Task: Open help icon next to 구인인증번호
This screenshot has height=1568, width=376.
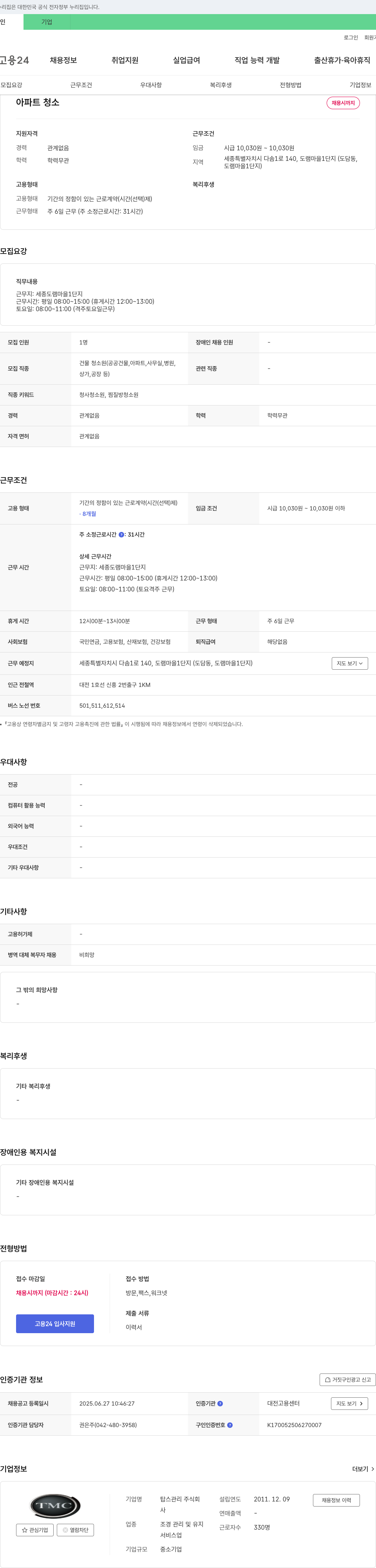Action: [x=230, y=1425]
